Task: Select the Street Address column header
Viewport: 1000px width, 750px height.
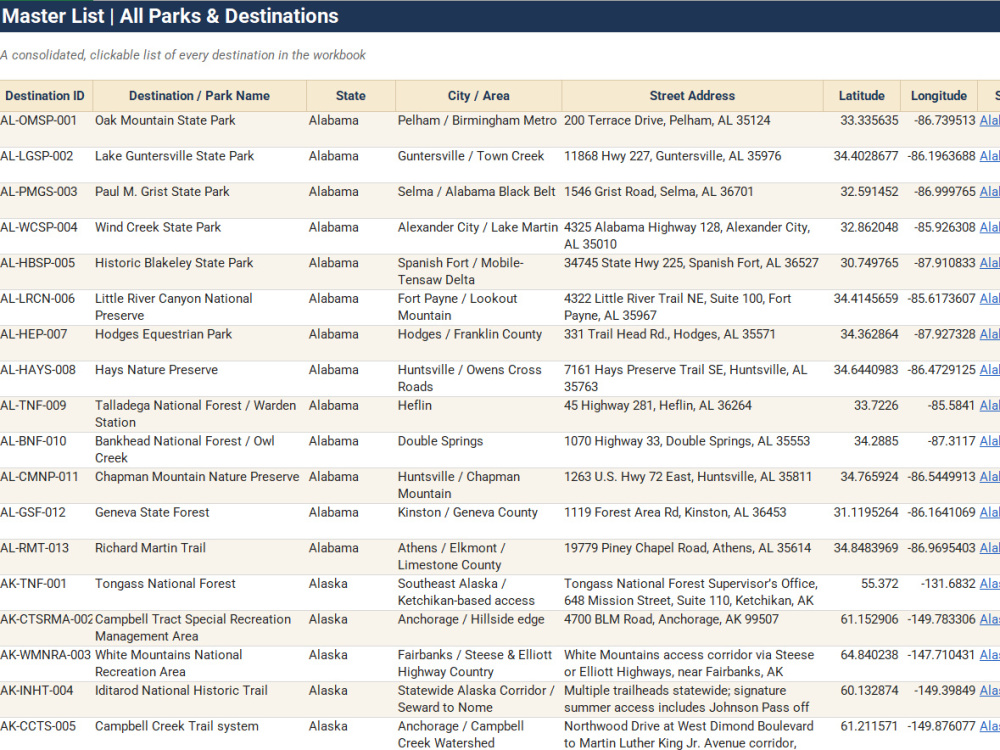Action: click(692, 96)
